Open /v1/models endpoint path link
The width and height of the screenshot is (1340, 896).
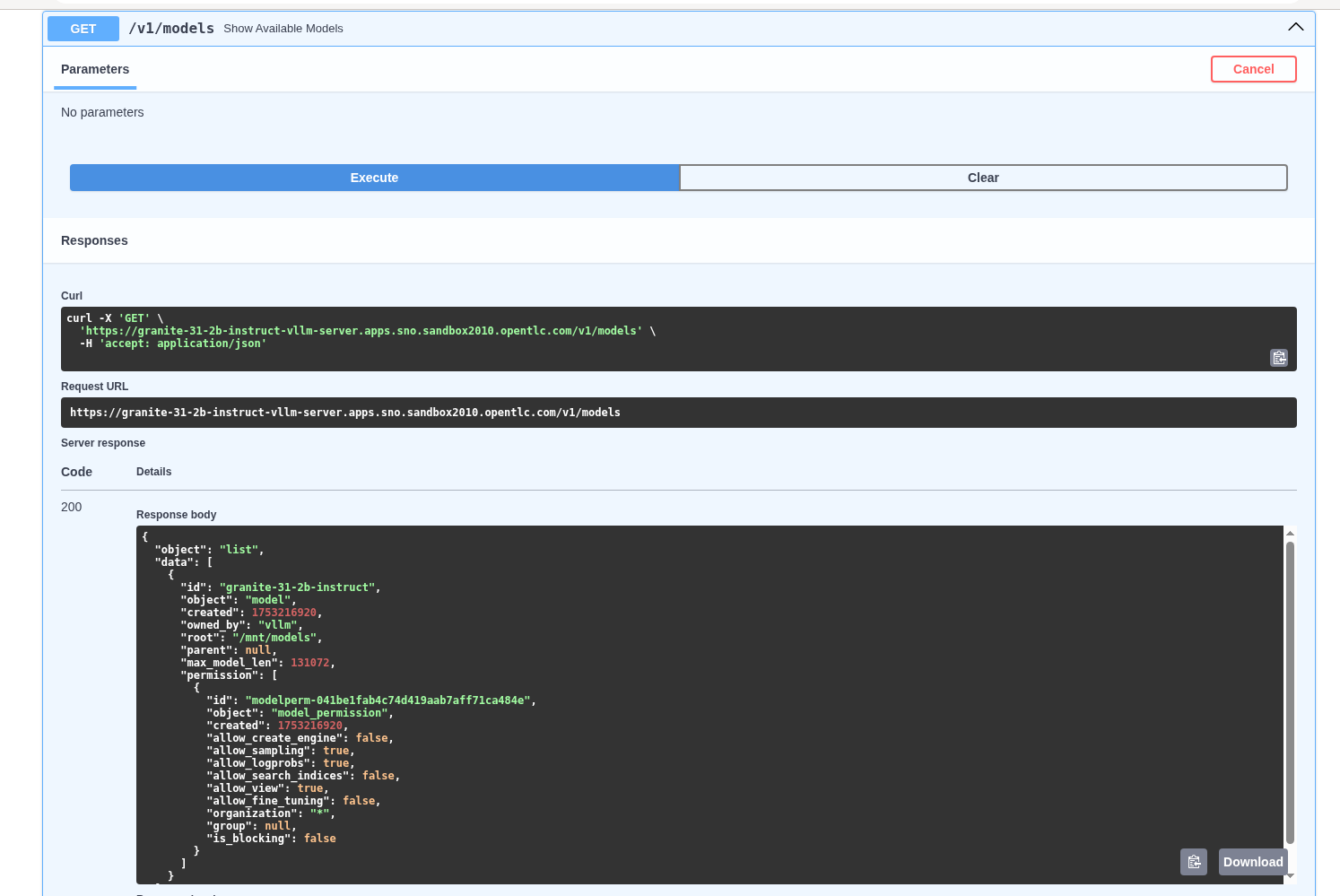tap(171, 29)
